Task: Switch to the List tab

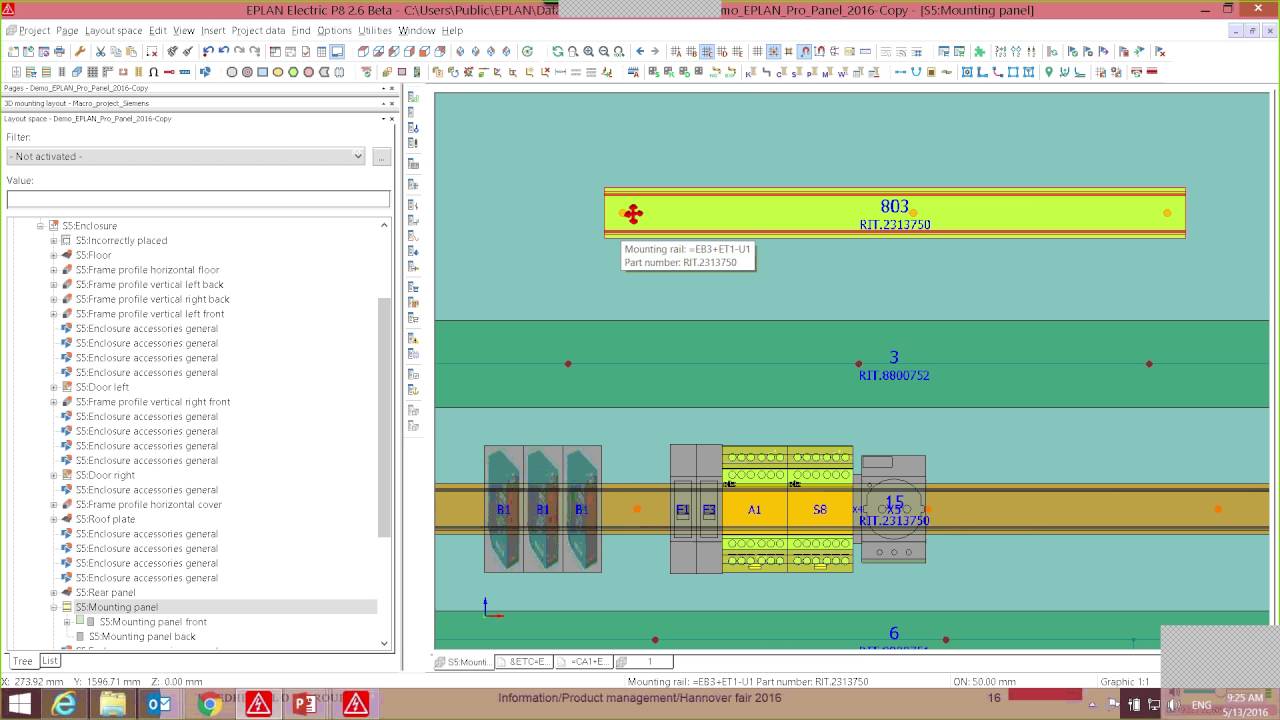Action: pos(50,661)
